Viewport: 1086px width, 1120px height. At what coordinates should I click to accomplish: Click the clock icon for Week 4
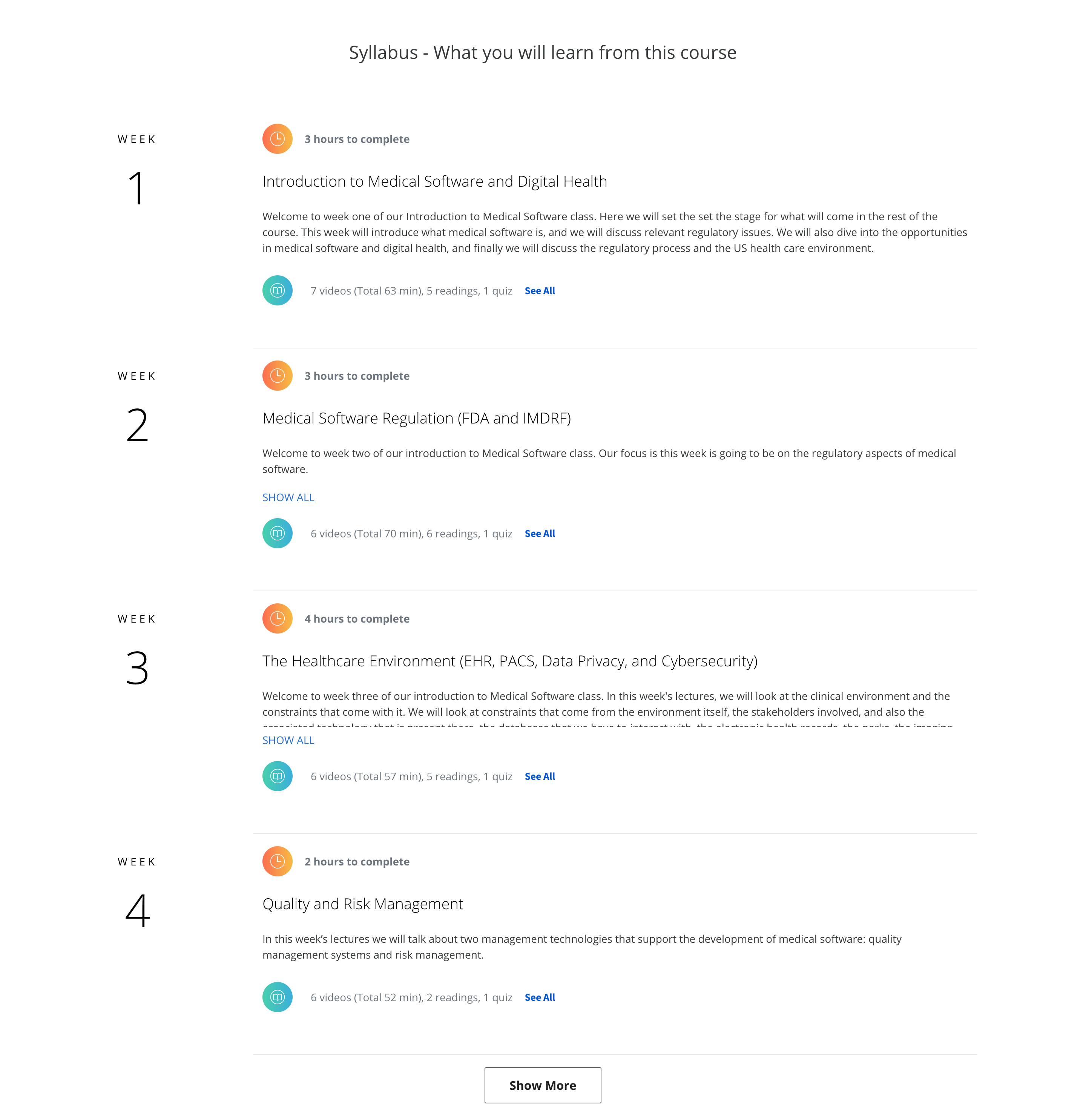[277, 861]
